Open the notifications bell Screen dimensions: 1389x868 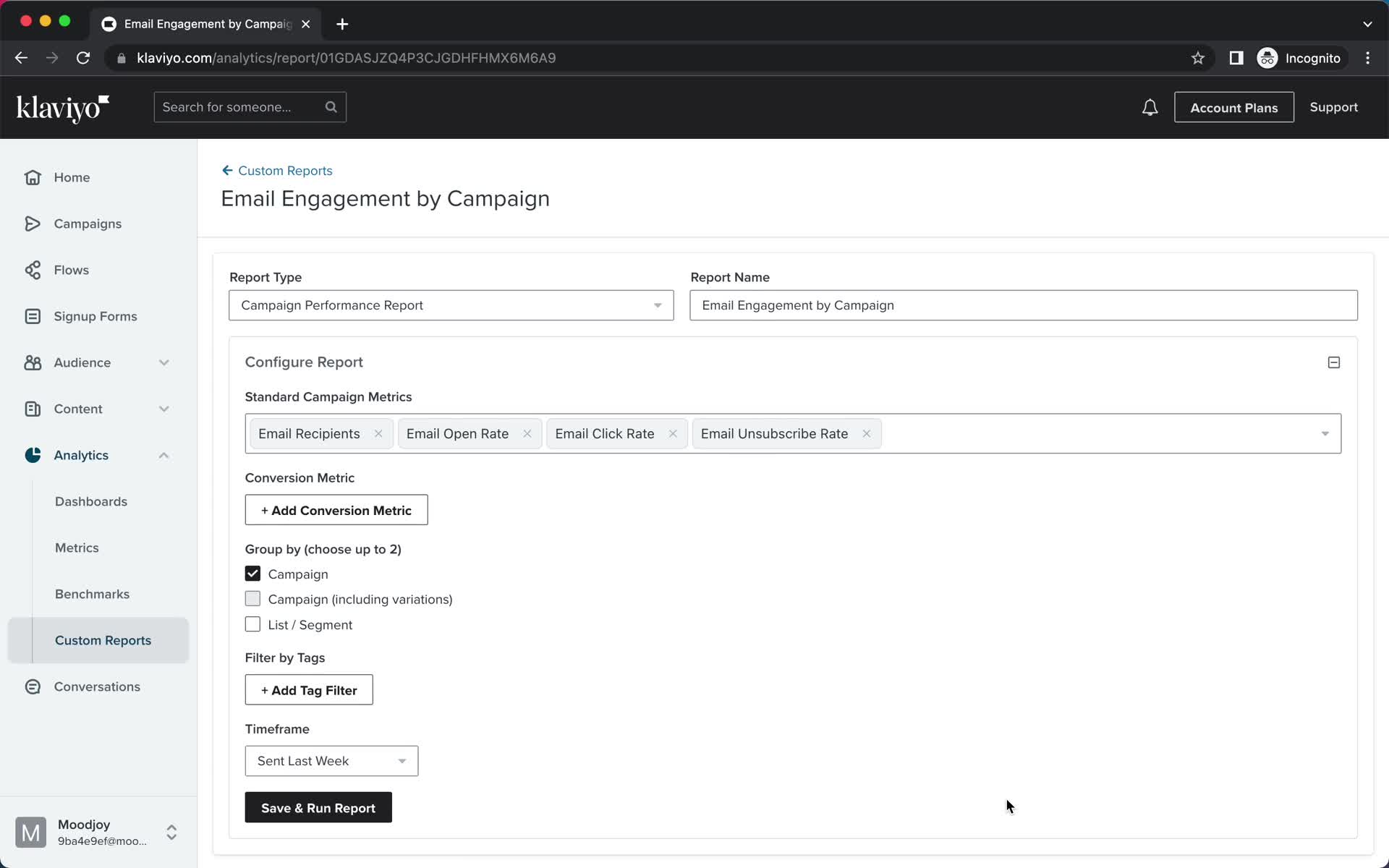pyautogui.click(x=1150, y=108)
